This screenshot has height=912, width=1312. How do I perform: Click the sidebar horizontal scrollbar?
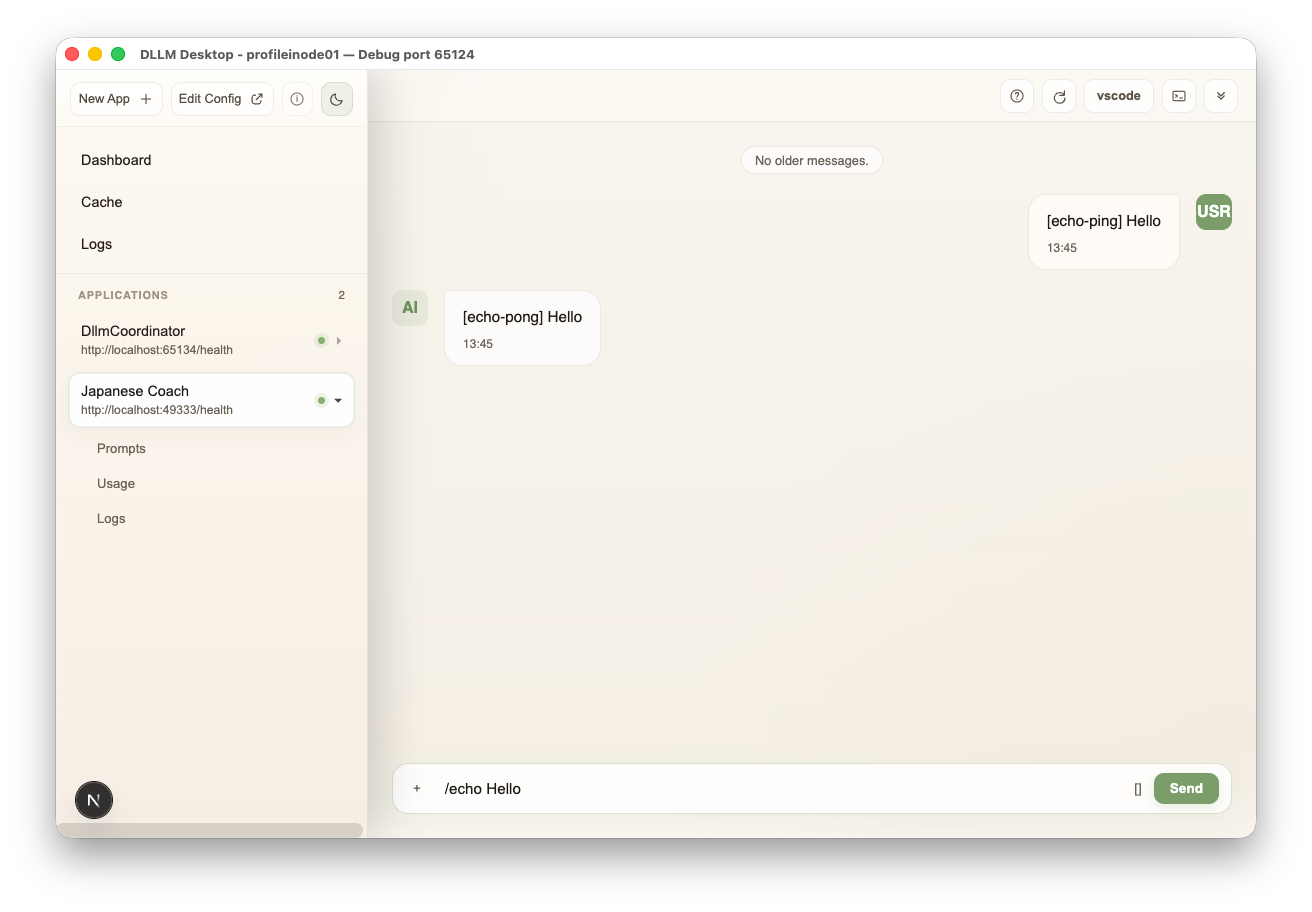point(210,830)
